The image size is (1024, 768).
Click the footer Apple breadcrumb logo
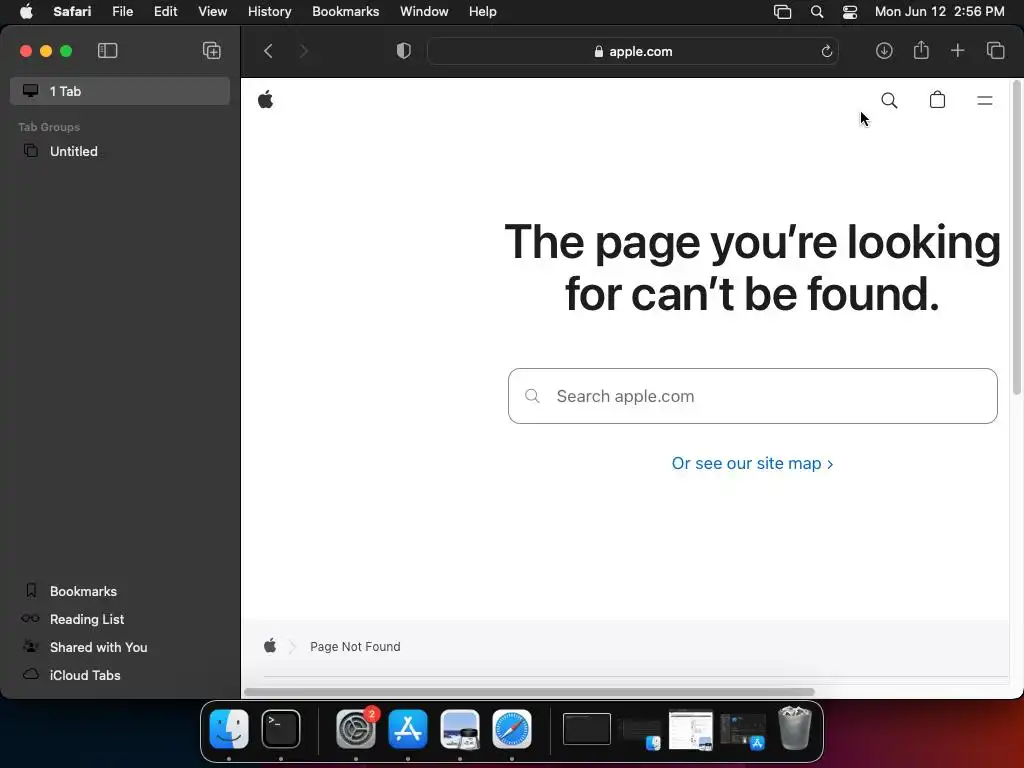[x=270, y=646]
